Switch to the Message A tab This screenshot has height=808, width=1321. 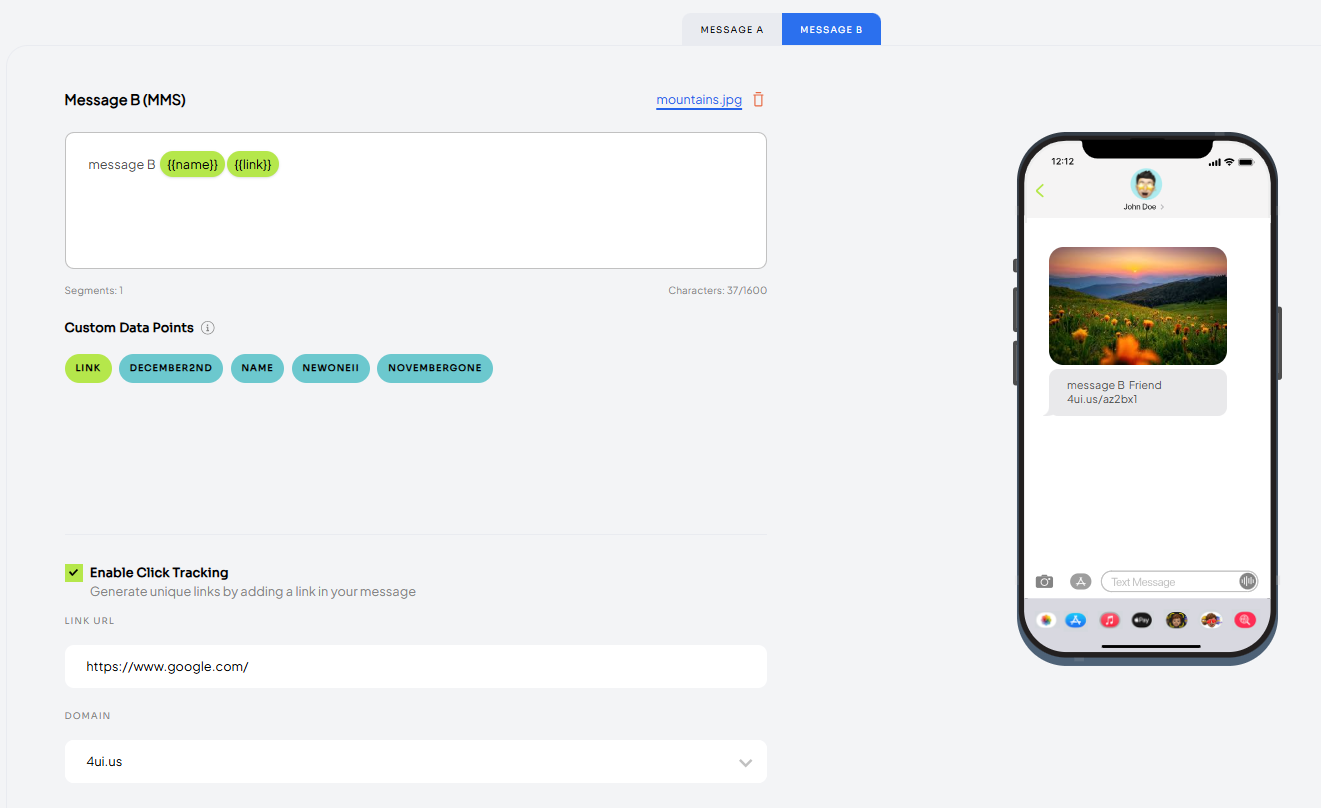click(732, 29)
